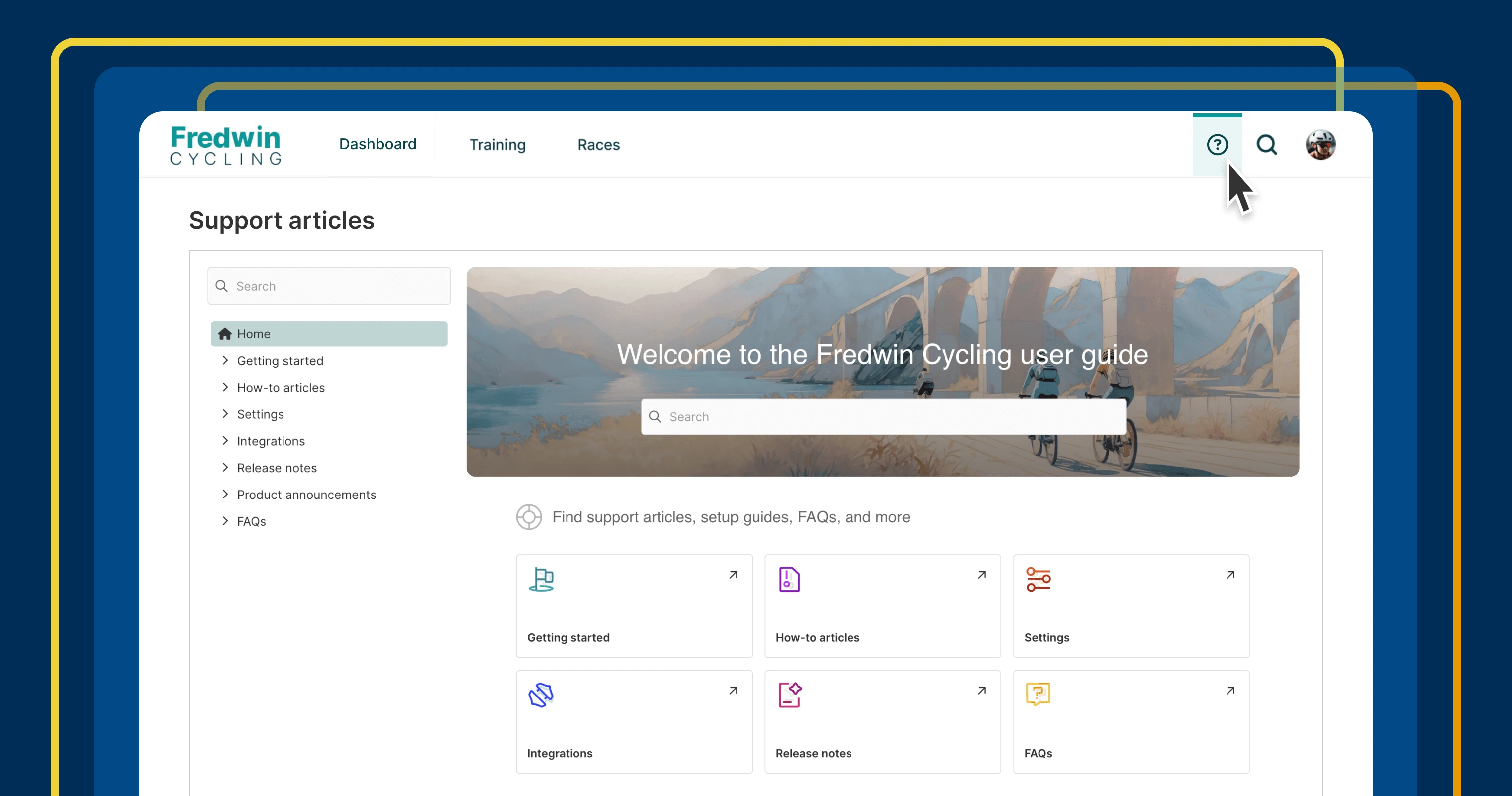Image resolution: width=1512 pixels, height=796 pixels.
Task: Go to the Dashboard tab
Action: (378, 144)
